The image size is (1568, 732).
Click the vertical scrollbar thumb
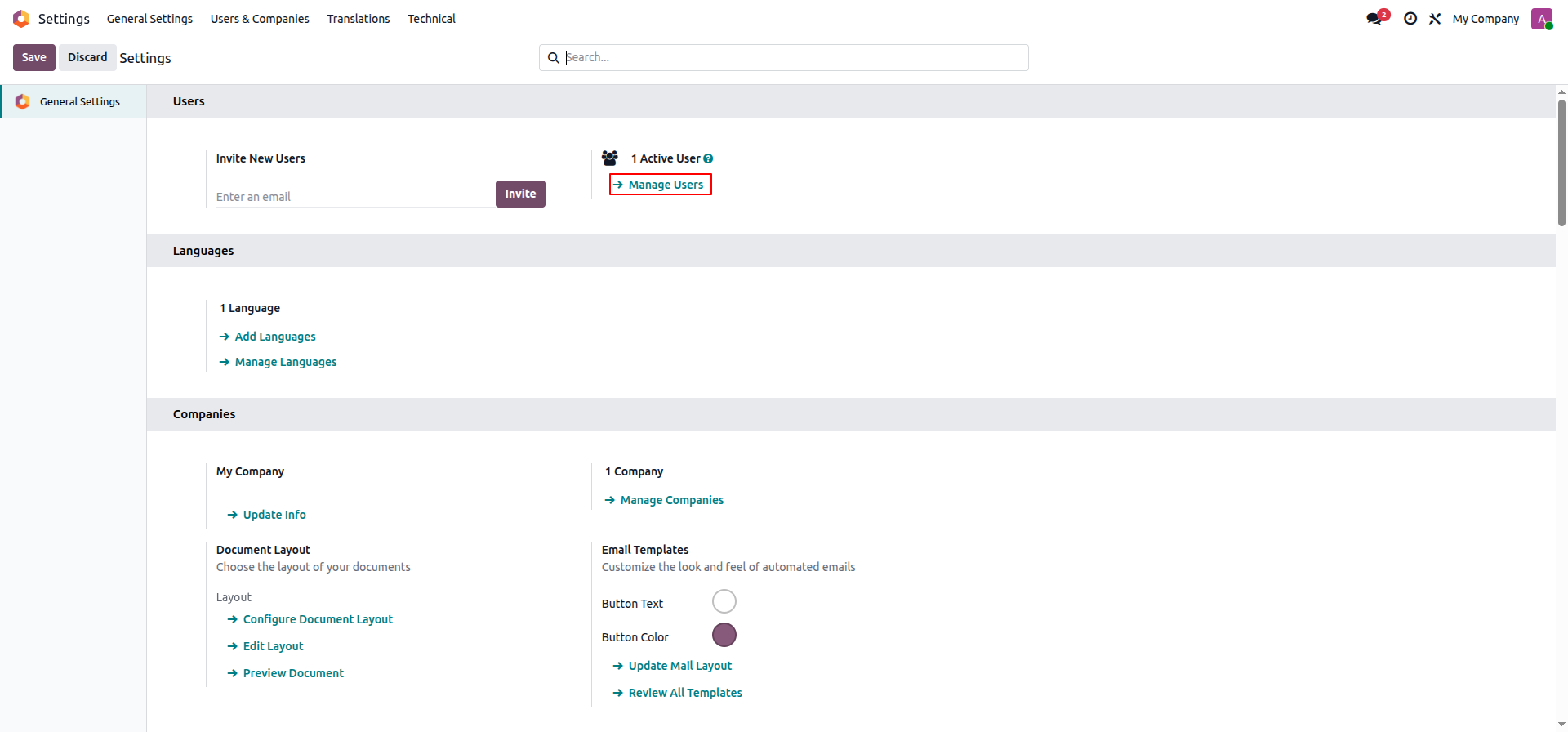click(1561, 162)
